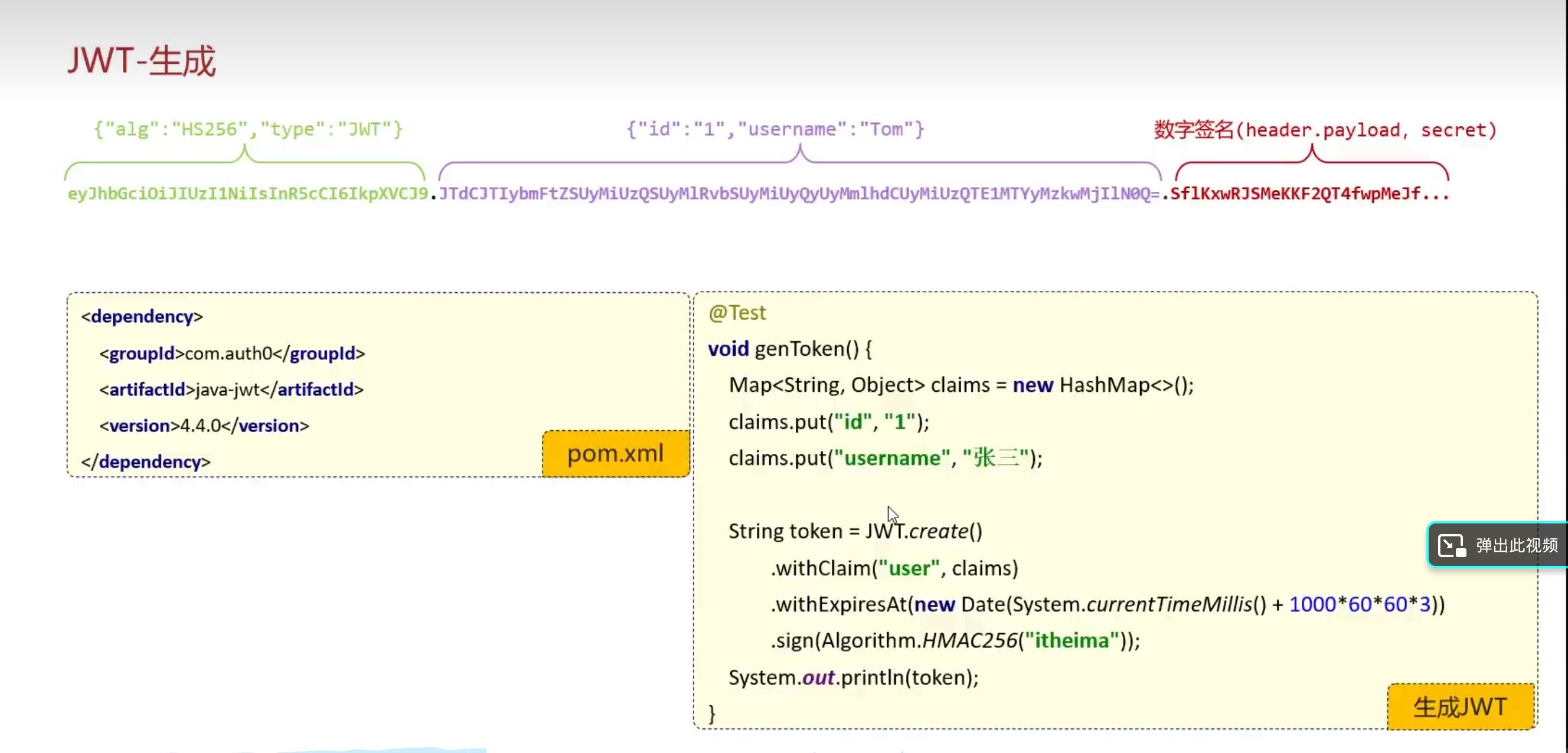Click the groupId com.auth0 line
The image size is (1568, 753).
pos(232,353)
